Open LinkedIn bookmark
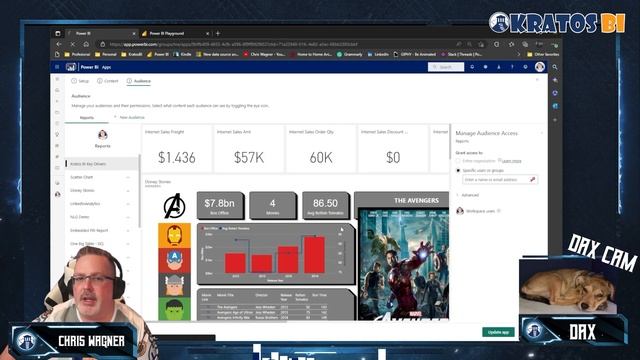The image size is (640, 360). [378, 54]
